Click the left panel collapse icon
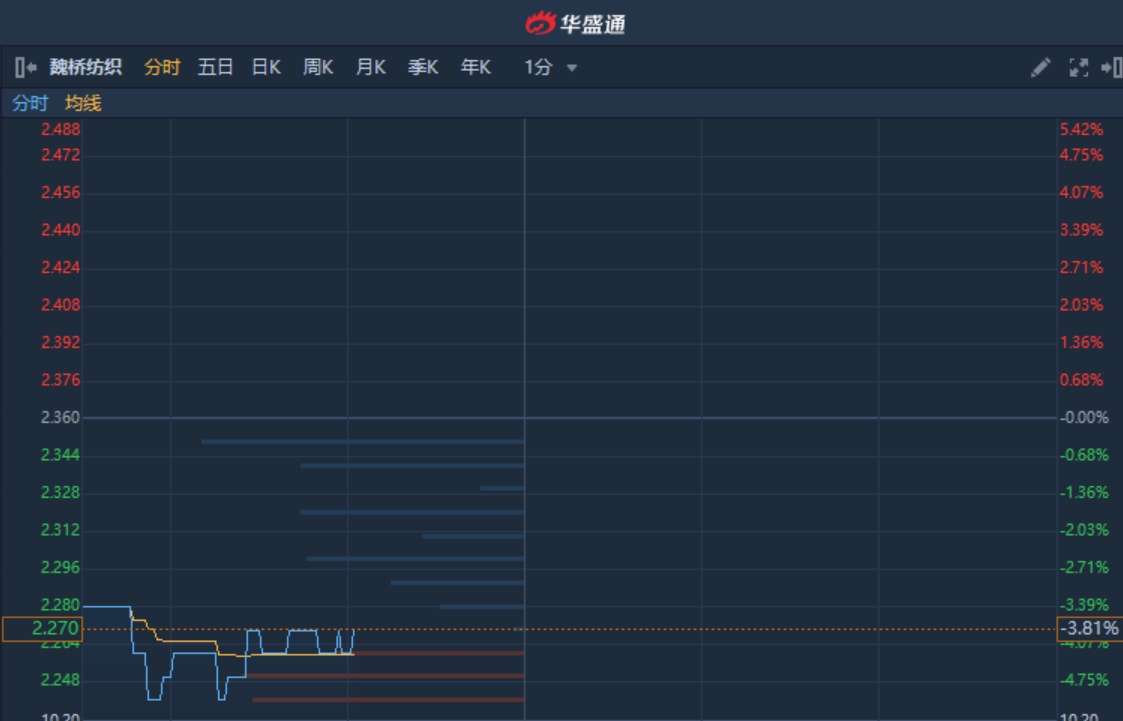Image resolution: width=1123 pixels, height=721 pixels. point(26,68)
